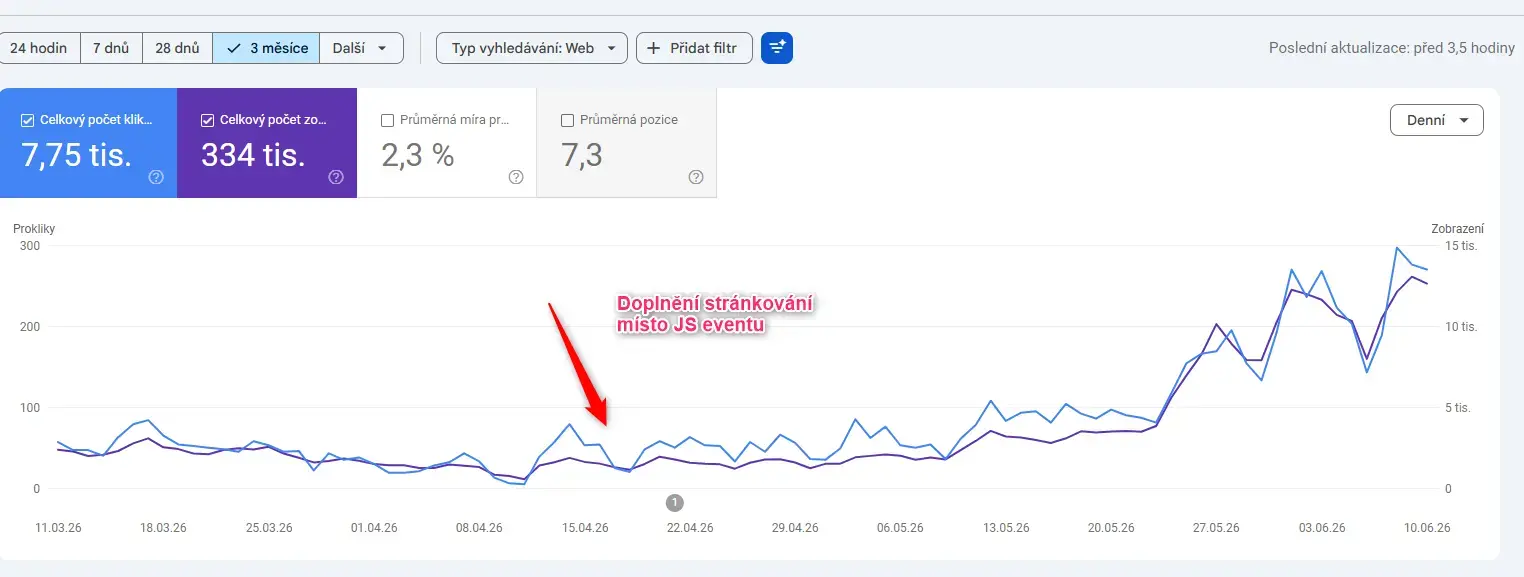Open help icon on CTR card
Screen dimensions: 1524x577
(516, 177)
